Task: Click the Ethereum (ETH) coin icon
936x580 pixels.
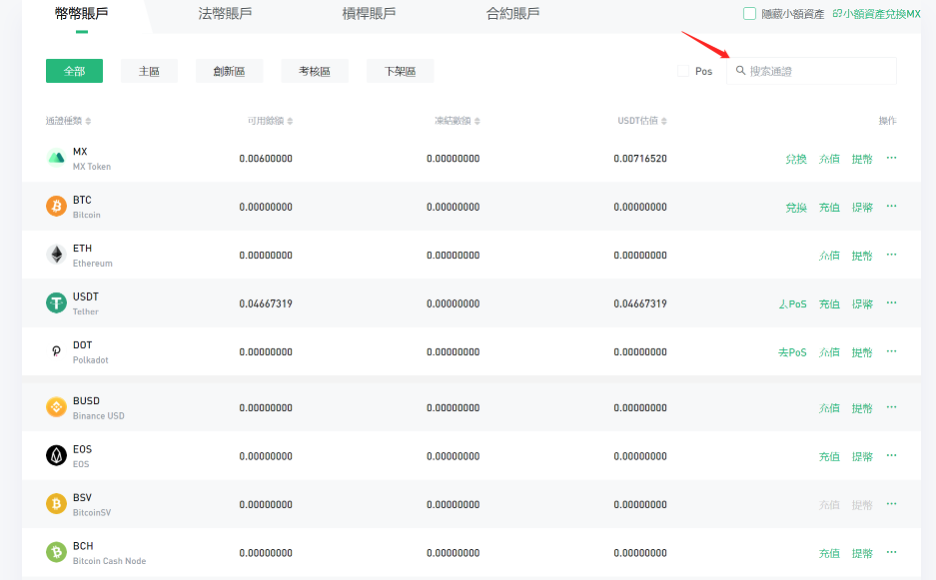Action: click(x=57, y=255)
